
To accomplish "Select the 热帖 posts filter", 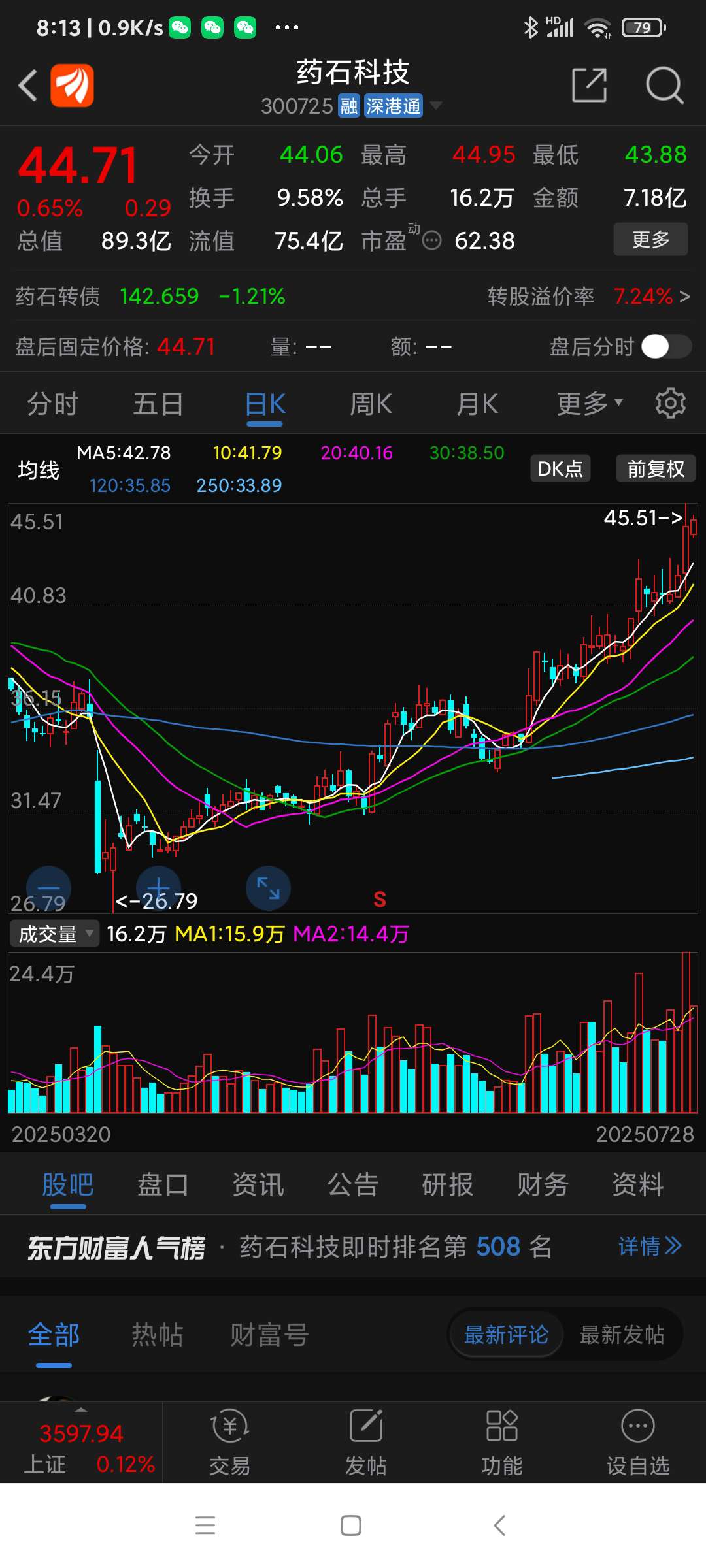I will click(x=158, y=1334).
